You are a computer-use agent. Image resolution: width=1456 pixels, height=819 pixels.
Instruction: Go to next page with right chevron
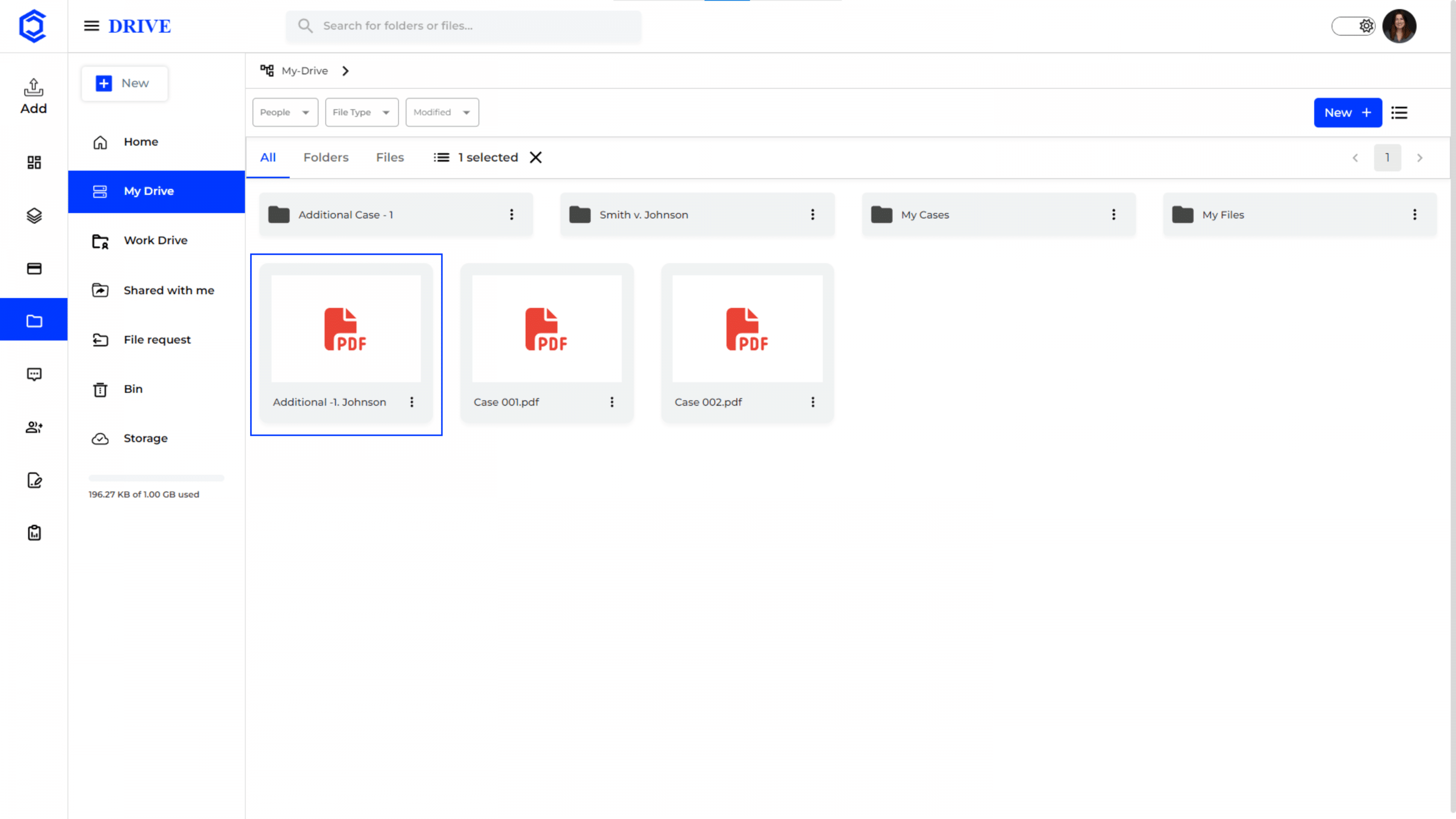pyautogui.click(x=1419, y=158)
